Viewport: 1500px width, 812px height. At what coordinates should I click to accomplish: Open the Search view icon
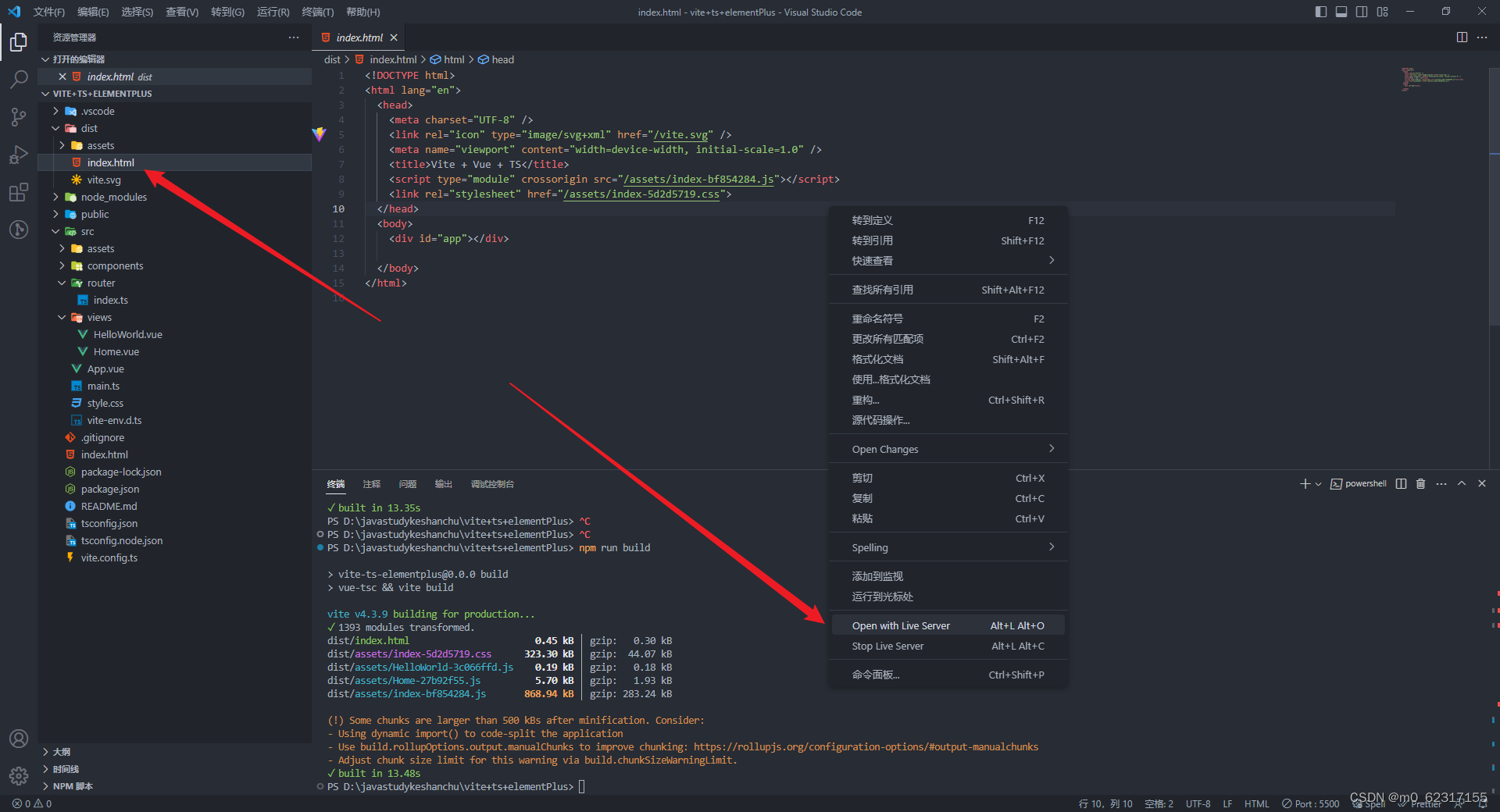click(19, 80)
